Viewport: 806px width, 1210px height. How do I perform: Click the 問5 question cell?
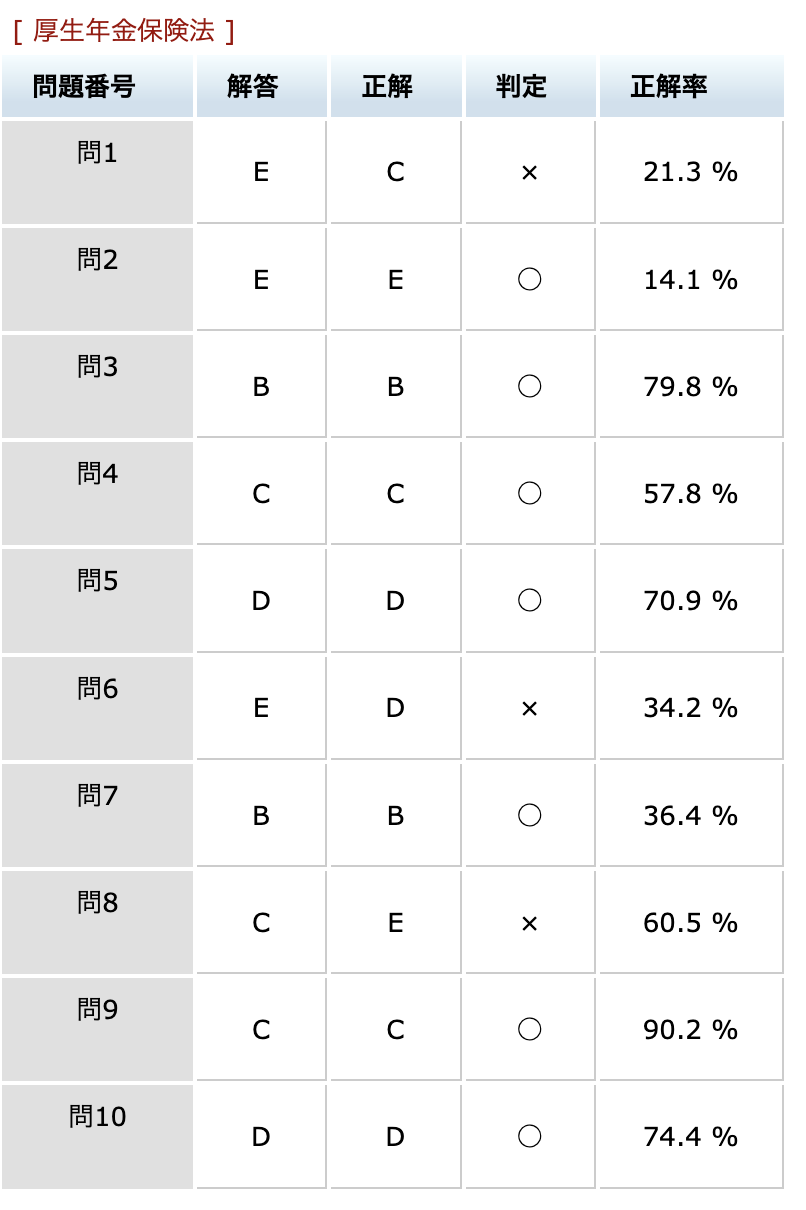pos(98,600)
